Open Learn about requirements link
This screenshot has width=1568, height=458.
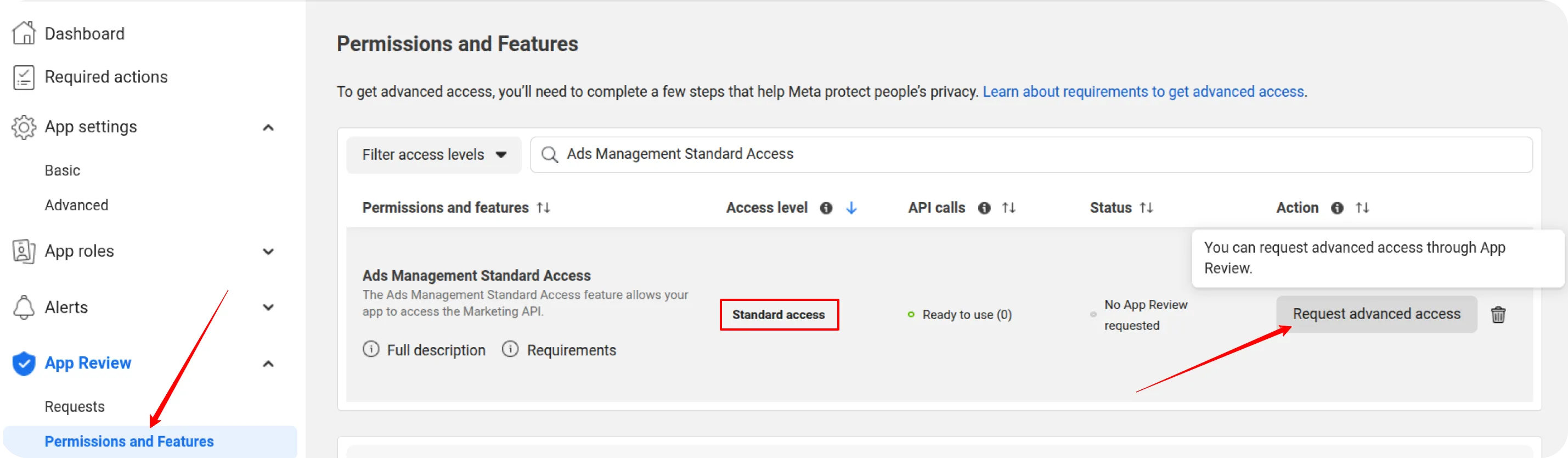1143,91
